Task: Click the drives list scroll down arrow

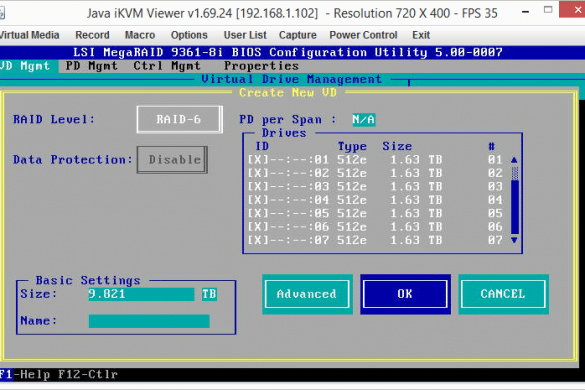Action: click(x=514, y=240)
